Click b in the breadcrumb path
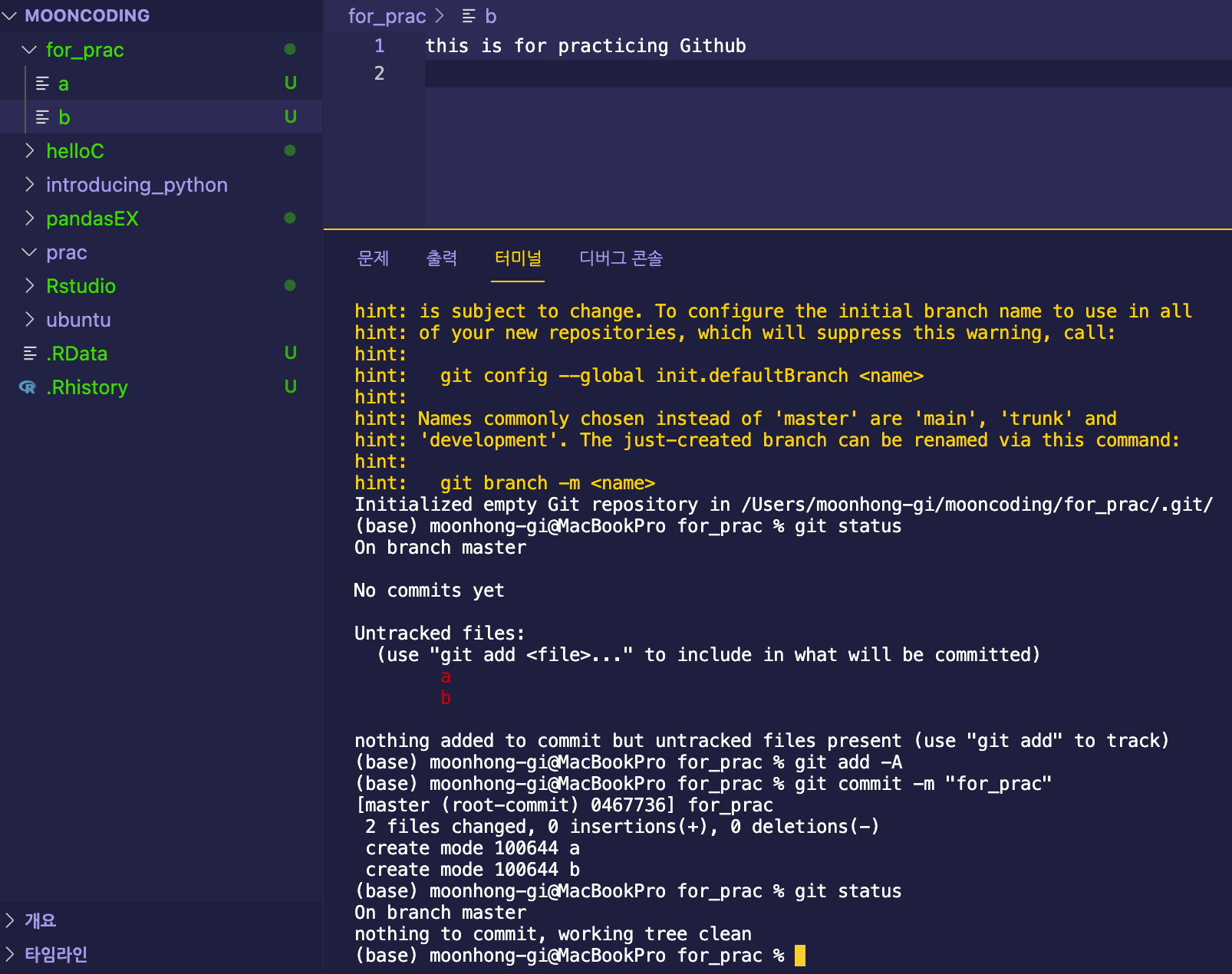Screen dimensions: 1232x974 [x=491, y=16]
